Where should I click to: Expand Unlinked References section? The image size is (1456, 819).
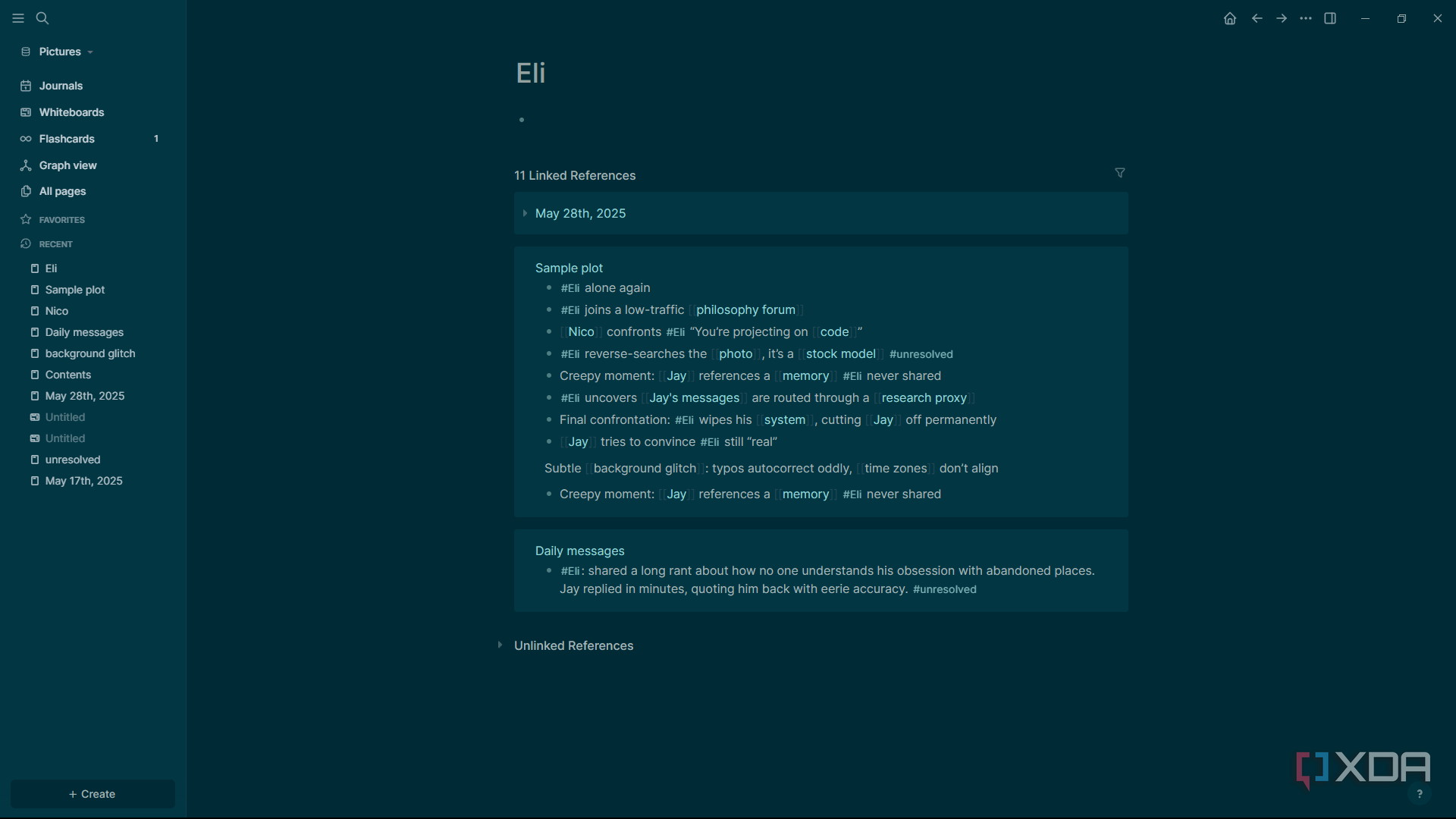pyautogui.click(x=500, y=645)
